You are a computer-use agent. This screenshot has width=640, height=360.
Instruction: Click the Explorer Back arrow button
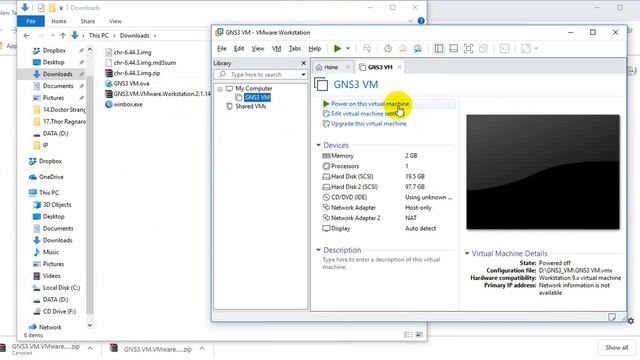point(26,36)
